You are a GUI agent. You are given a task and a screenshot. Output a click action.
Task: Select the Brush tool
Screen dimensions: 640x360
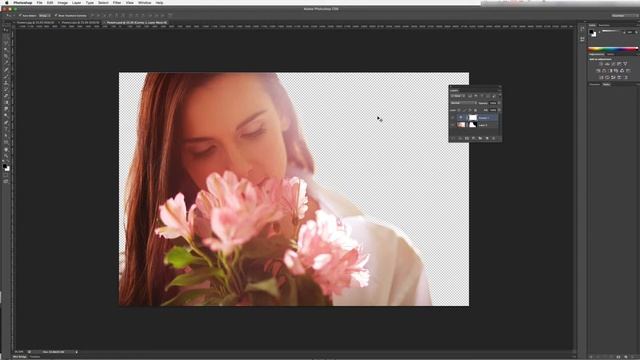[x=6, y=76]
